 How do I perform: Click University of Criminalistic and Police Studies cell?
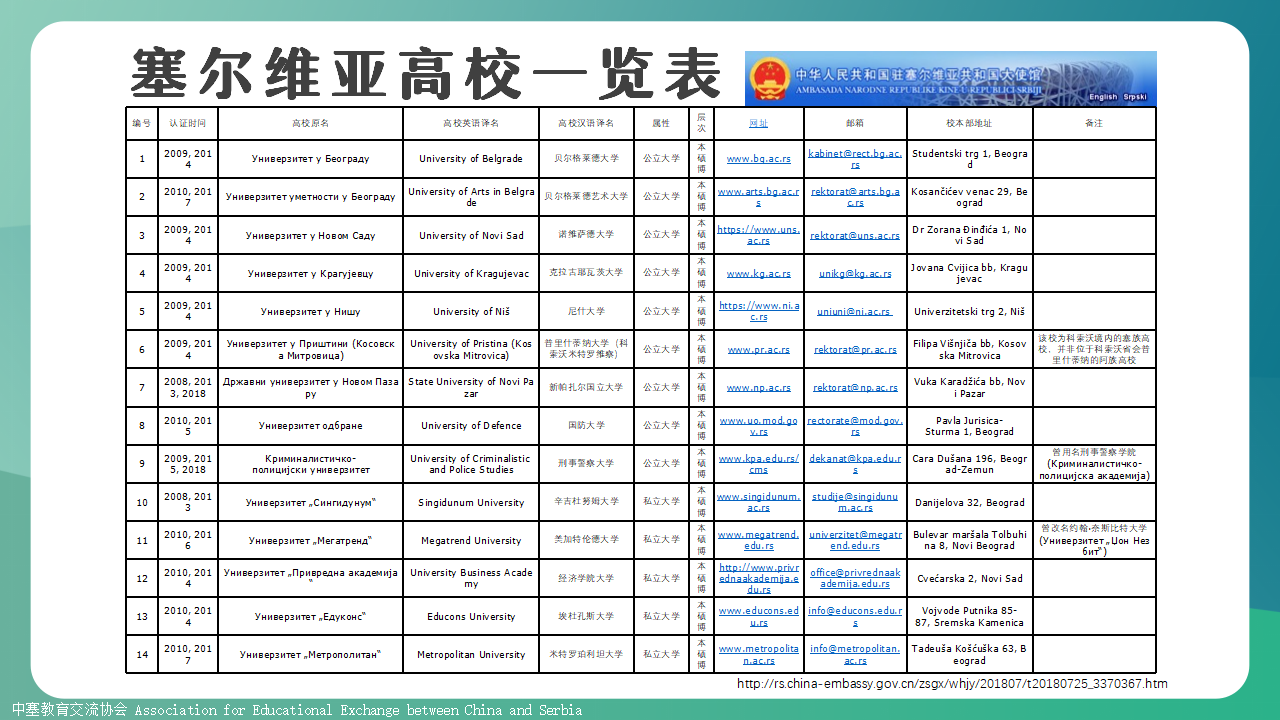(x=471, y=464)
